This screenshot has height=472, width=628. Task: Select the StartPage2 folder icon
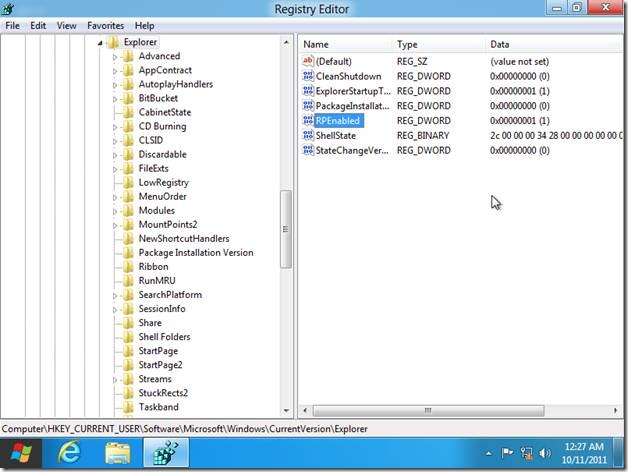click(x=128, y=365)
